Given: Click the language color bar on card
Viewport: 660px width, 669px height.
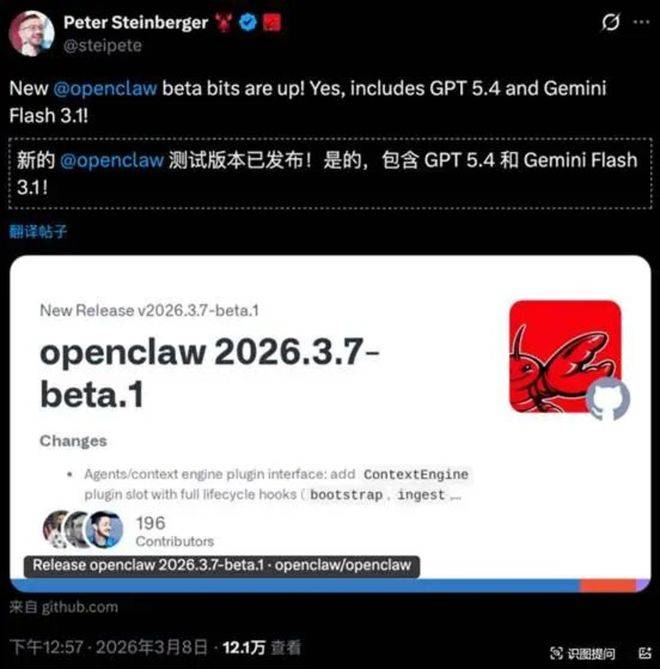Looking at the screenshot, I should click(330, 585).
